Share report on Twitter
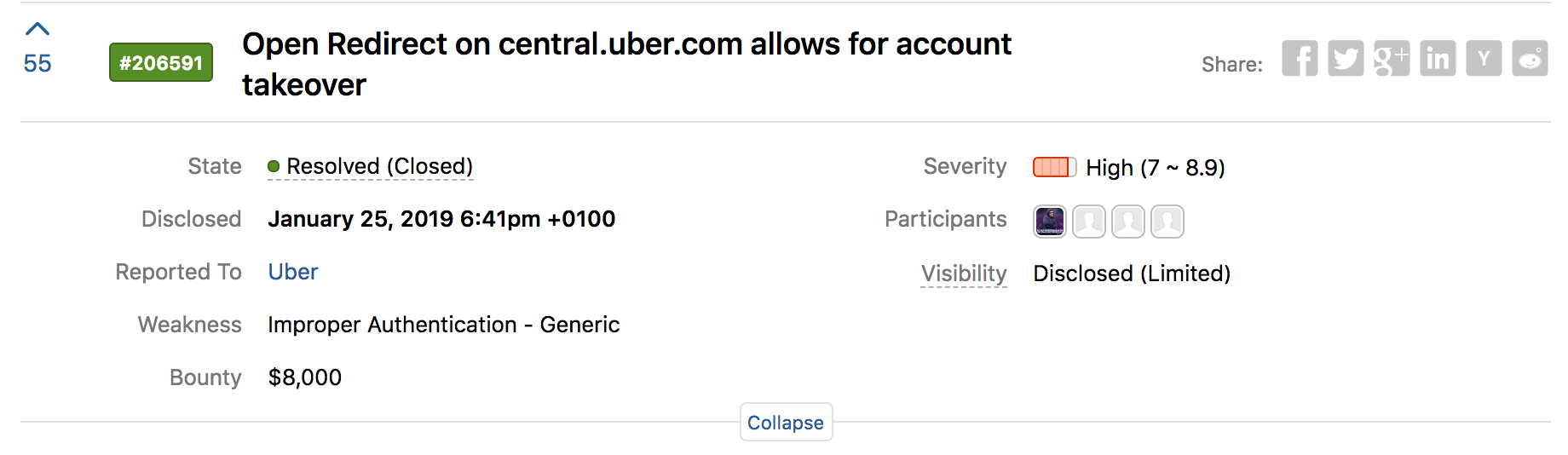1568x455 pixels. tap(1346, 59)
